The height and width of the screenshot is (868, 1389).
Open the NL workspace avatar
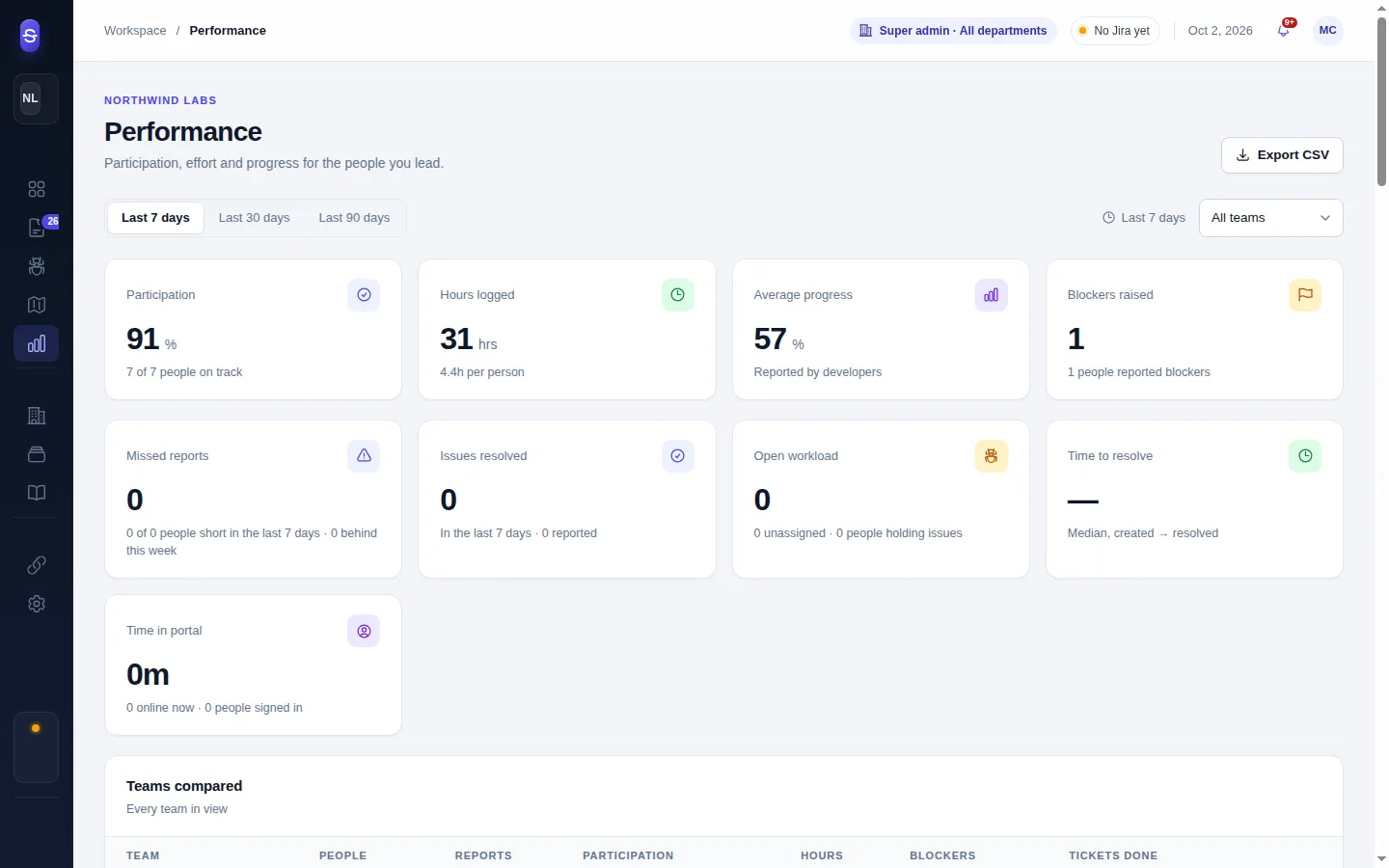[31, 98]
